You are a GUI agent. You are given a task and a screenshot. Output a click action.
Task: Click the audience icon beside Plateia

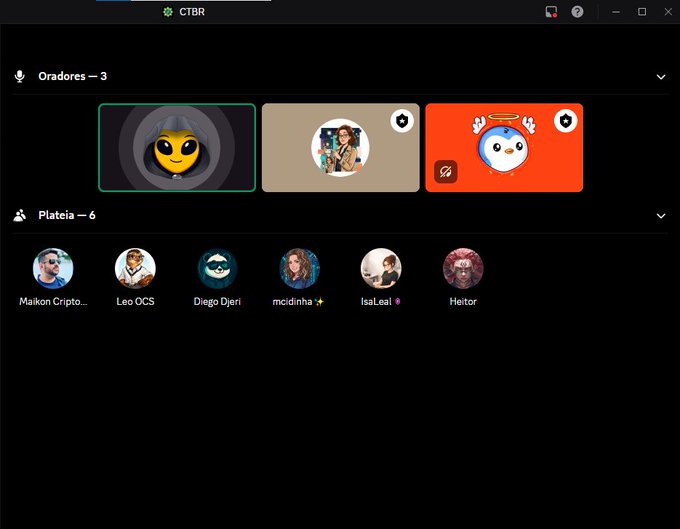pos(19,215)
